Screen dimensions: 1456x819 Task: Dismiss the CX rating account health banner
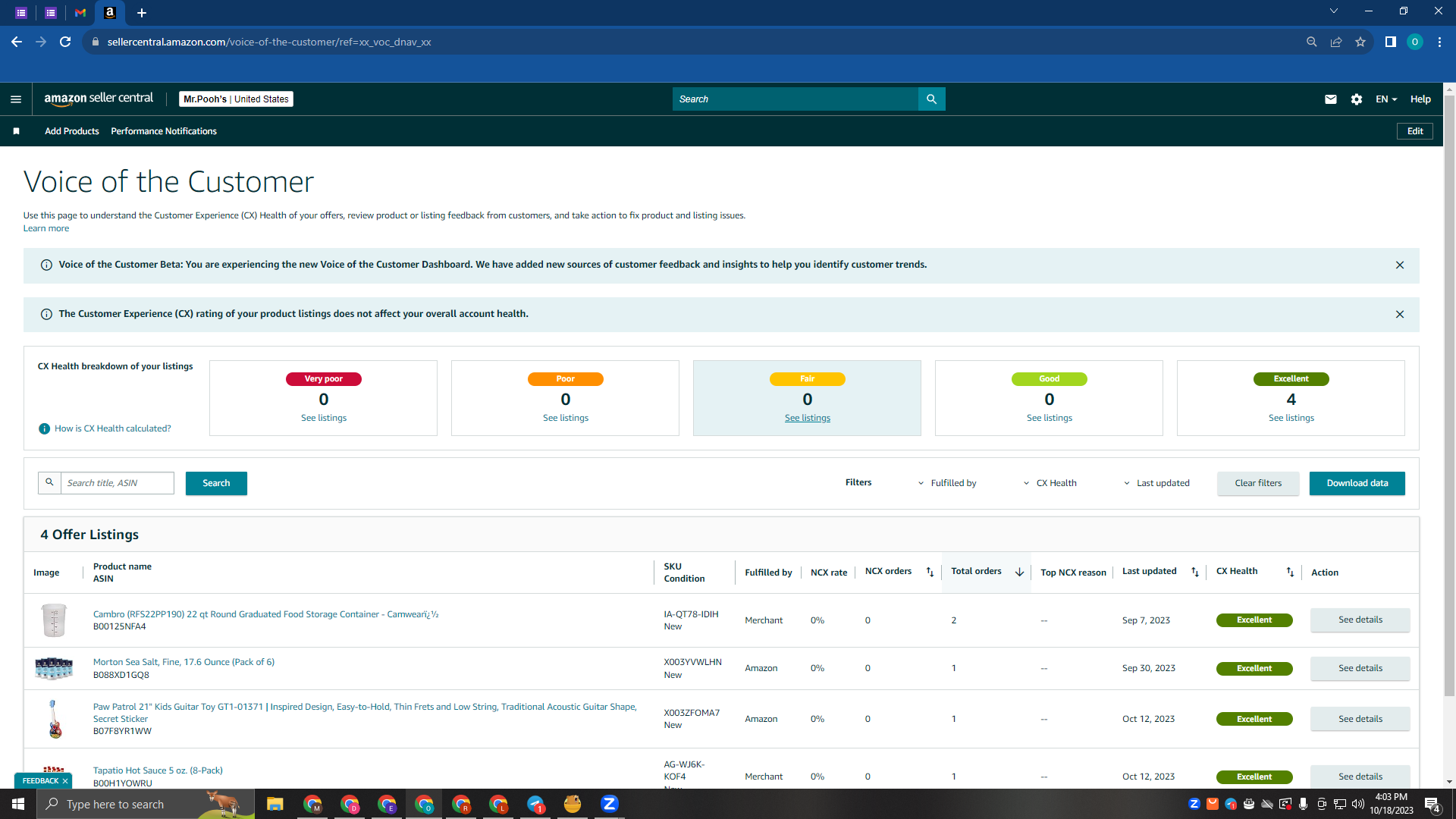[x=1400, y=315]
